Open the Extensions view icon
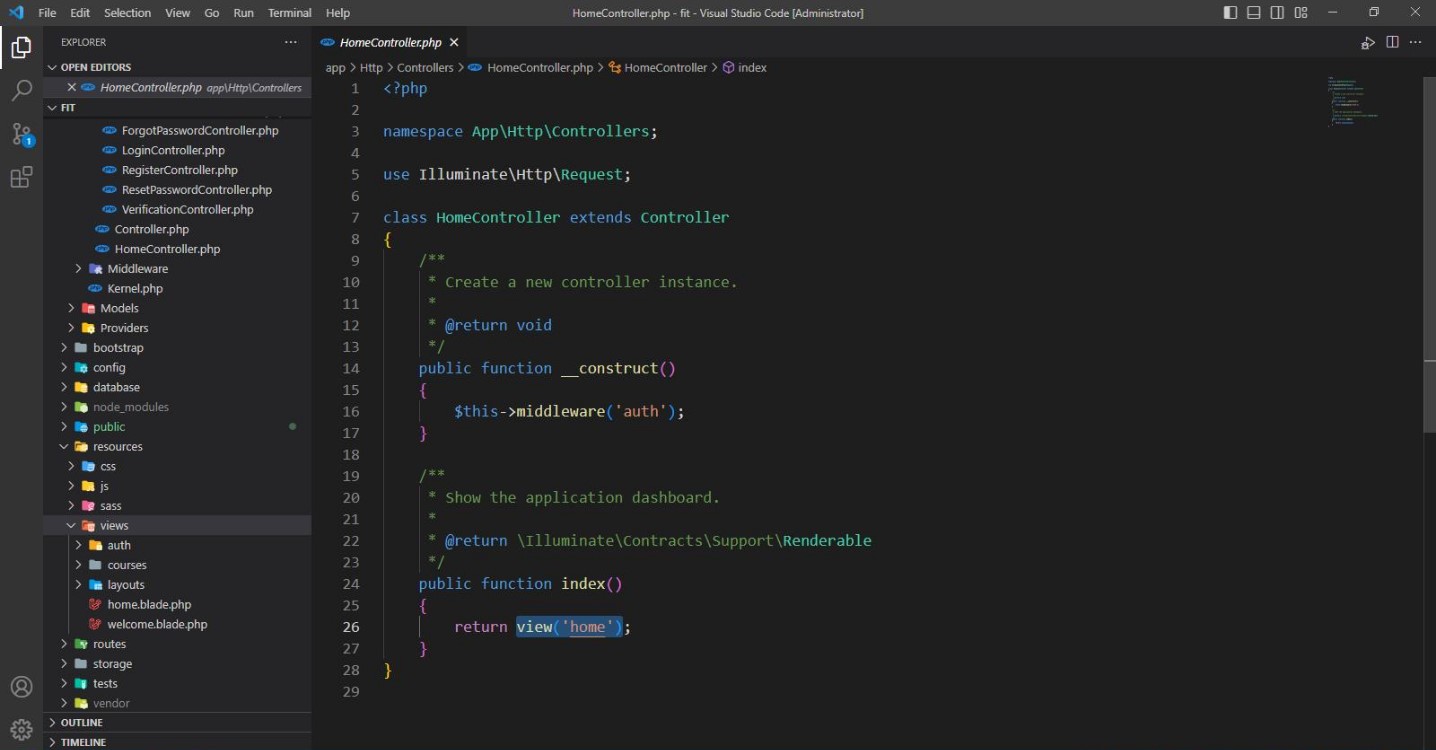The height and width of the screenshot is (750, 1436). pyautogui.click(x=21, y=178)
